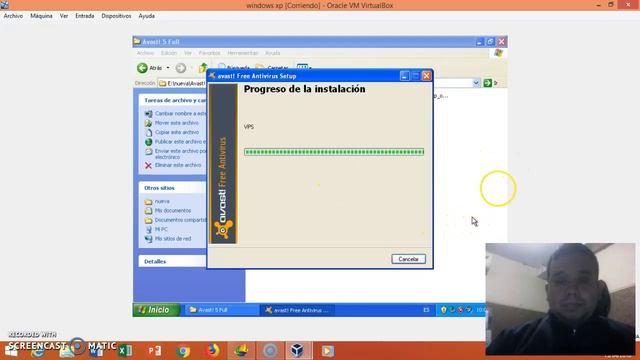Open the Explorer Favoritos menu
640x360 pixels.
coord(209,53)
